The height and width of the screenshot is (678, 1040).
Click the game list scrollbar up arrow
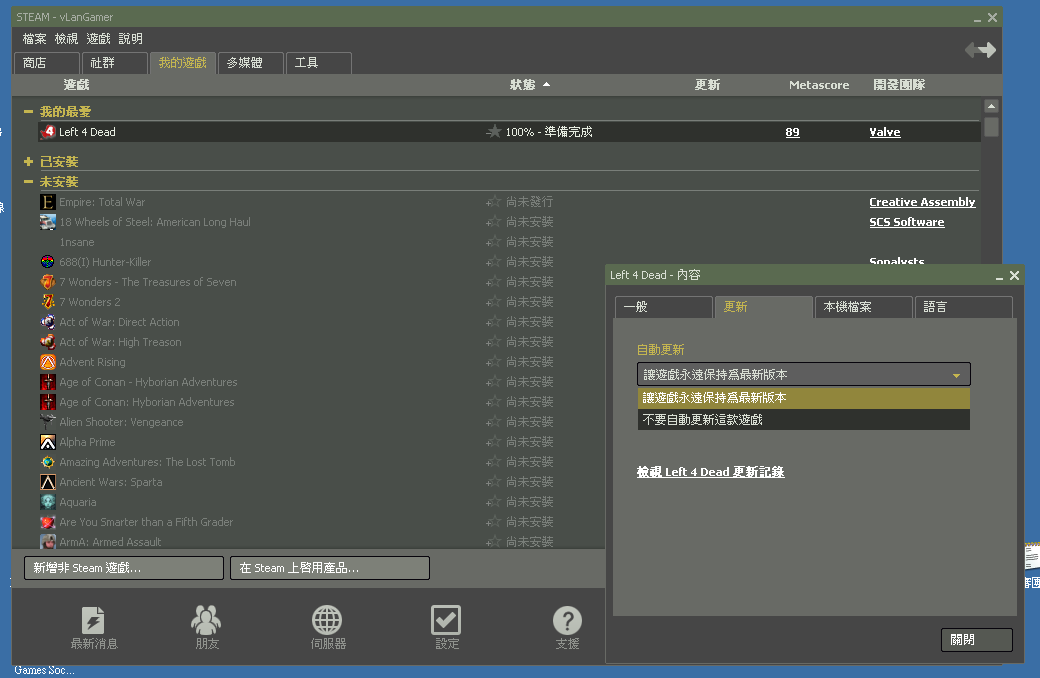991,106
